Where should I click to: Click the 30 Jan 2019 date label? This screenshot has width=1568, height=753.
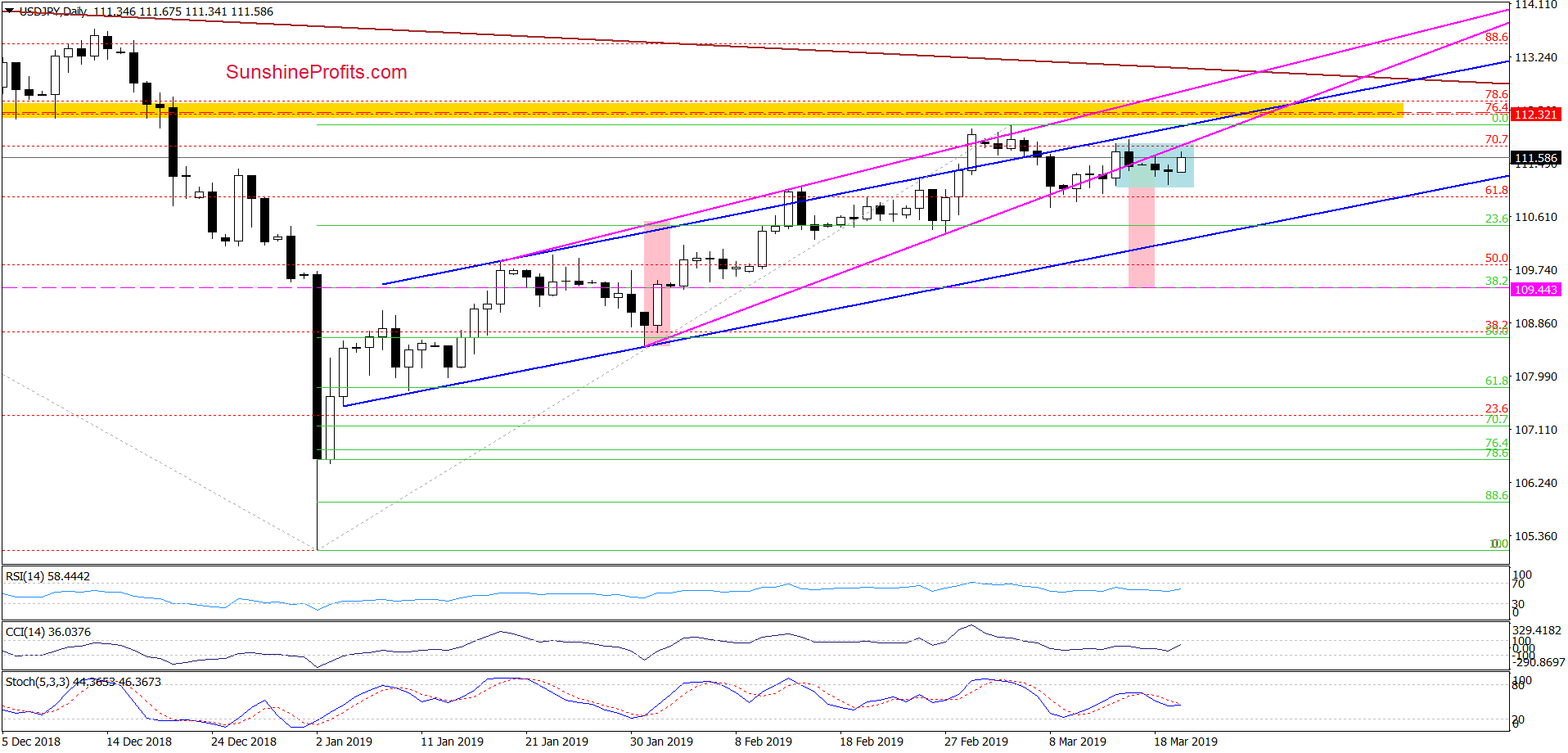[x=661, y=742]
